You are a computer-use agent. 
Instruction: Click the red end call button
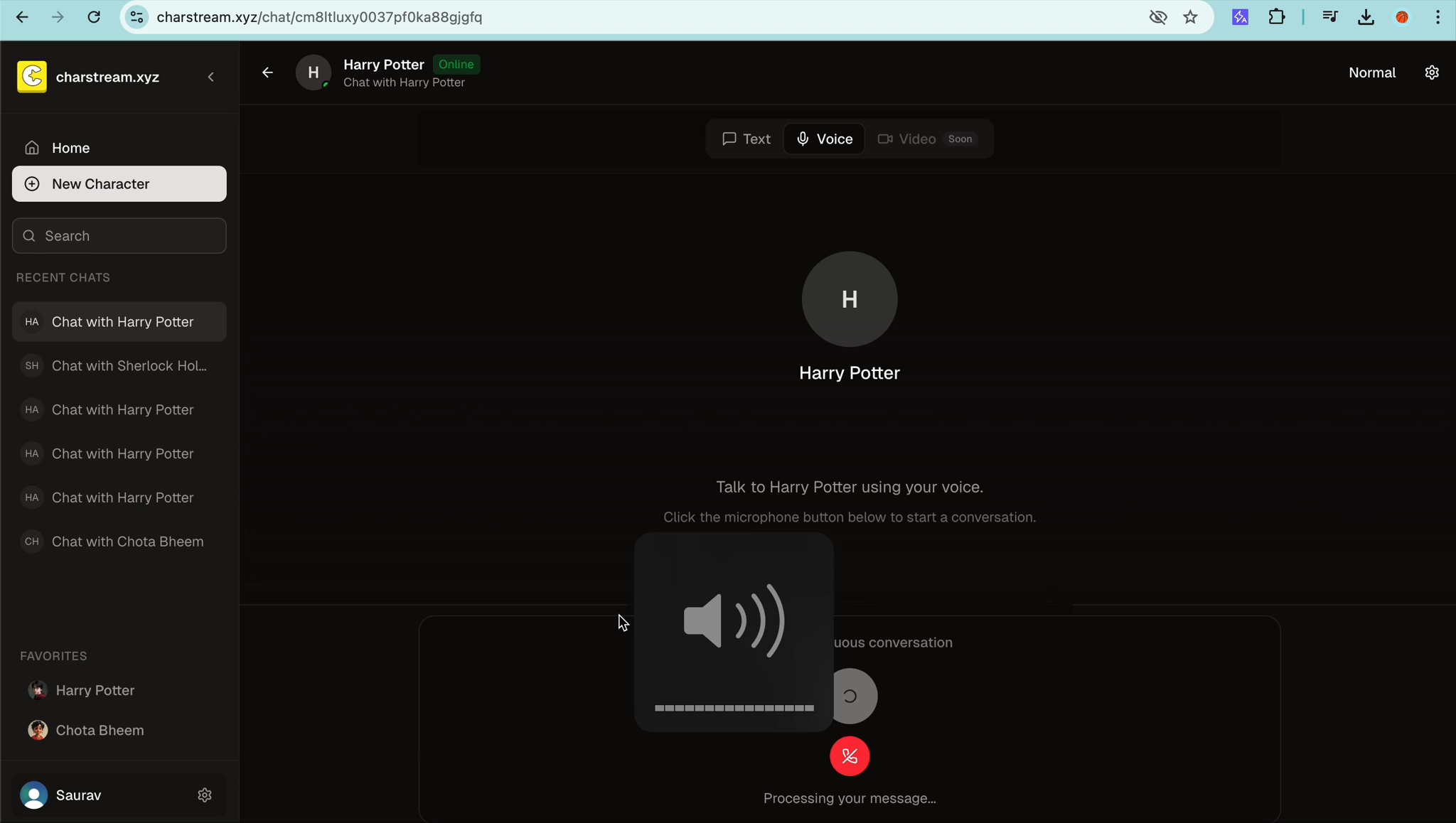(850, 756)
